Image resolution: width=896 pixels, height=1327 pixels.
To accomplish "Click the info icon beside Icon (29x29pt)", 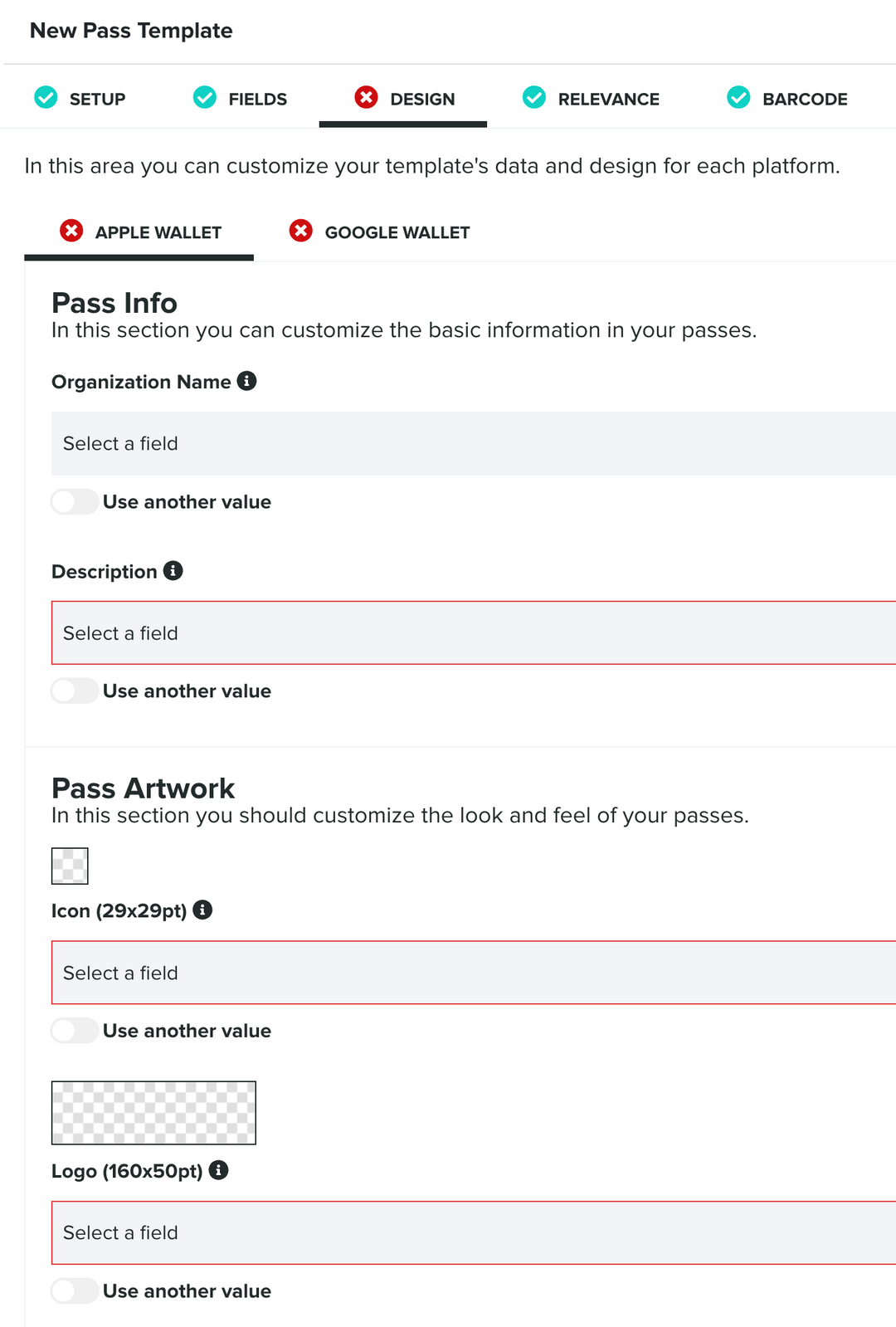I will pyautogui.click(x=202, y=910).
